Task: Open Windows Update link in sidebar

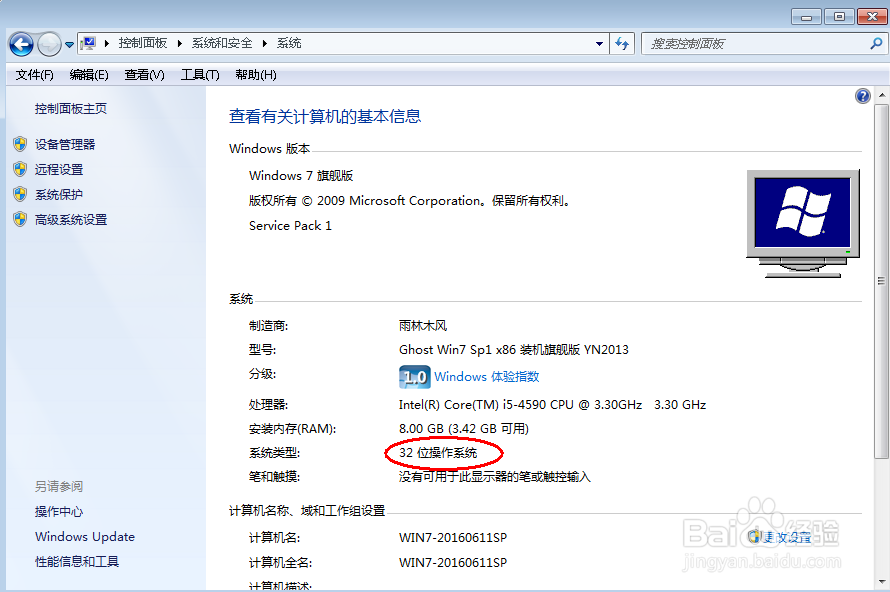Action: 85,536
